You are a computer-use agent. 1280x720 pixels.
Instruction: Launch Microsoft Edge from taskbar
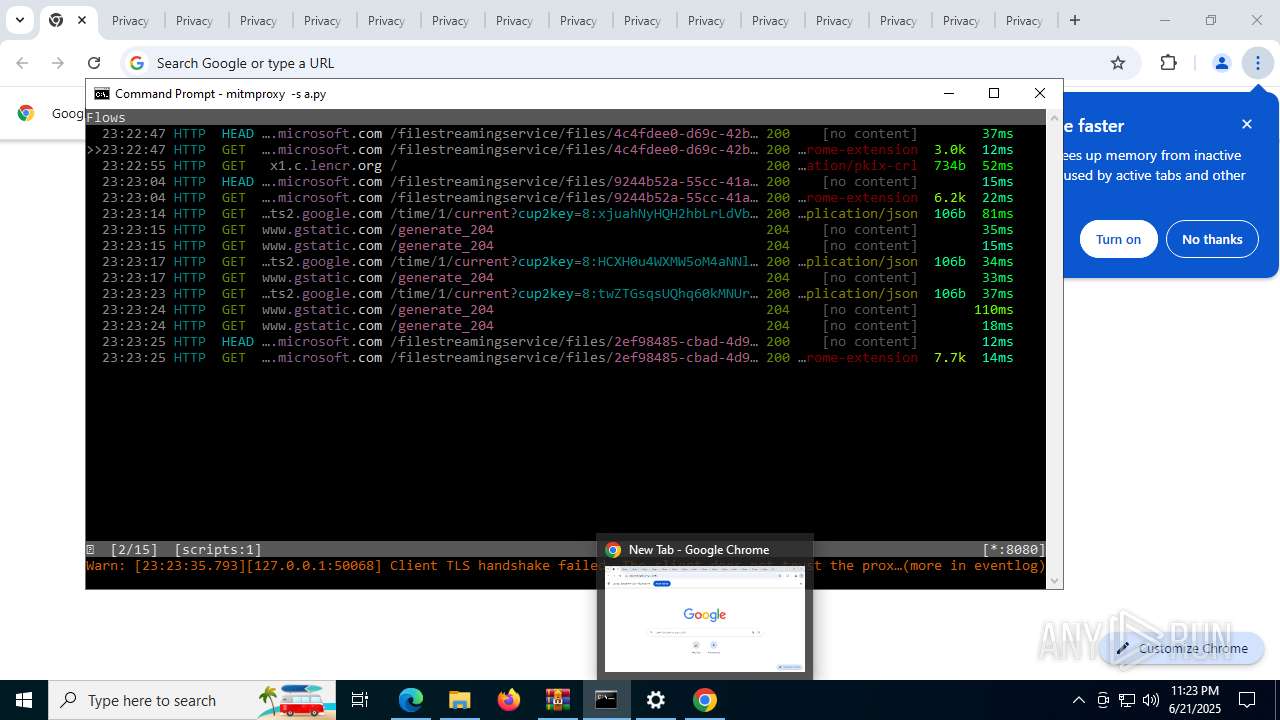[411, 700]
